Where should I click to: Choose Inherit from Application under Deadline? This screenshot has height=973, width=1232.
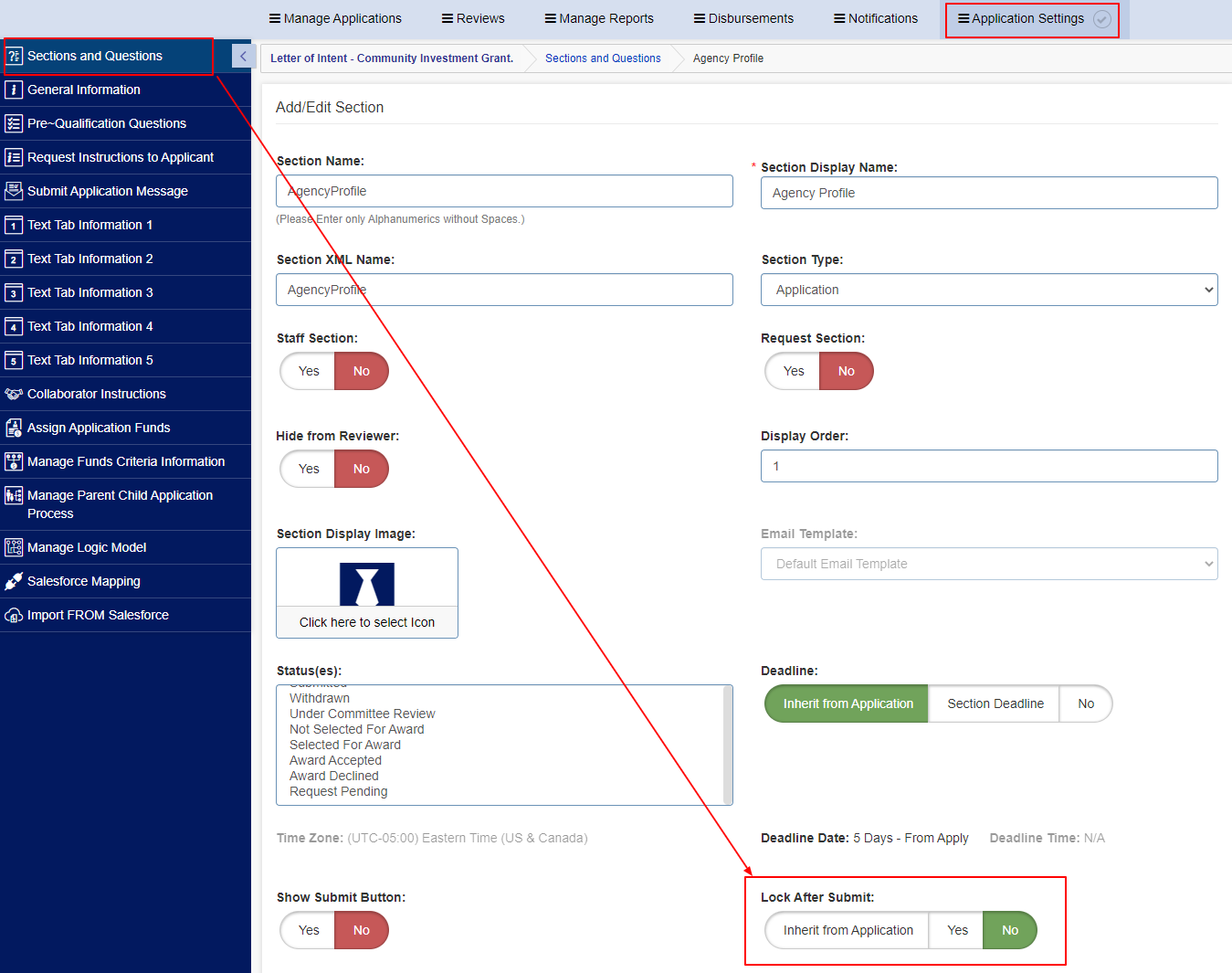point(848,703)
